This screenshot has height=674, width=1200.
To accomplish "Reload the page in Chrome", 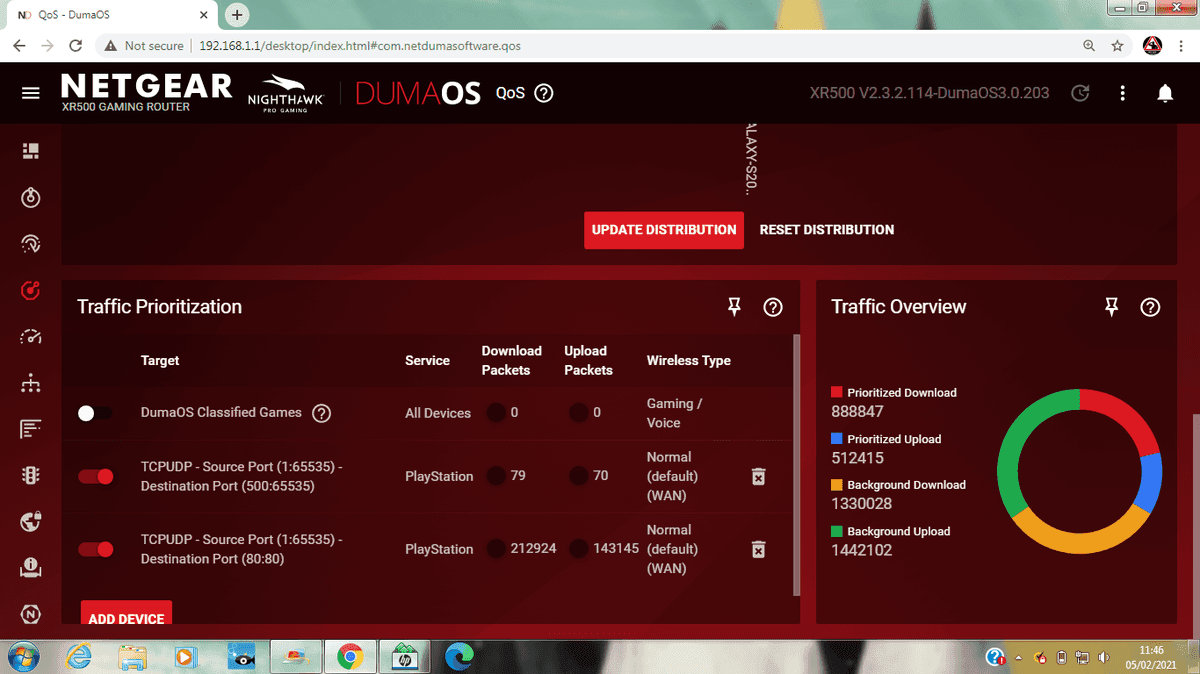I will click(x=75, y=46).
